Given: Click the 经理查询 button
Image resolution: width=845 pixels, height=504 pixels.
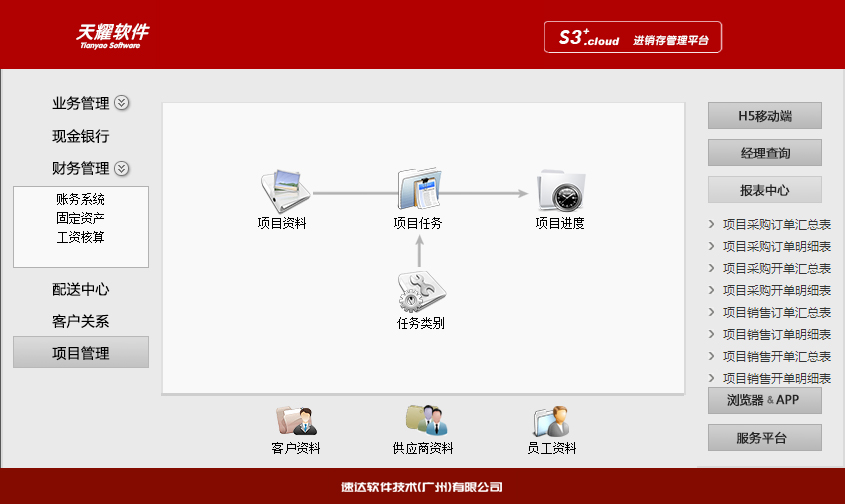Looking at the screenshot, I should [765, 153].
